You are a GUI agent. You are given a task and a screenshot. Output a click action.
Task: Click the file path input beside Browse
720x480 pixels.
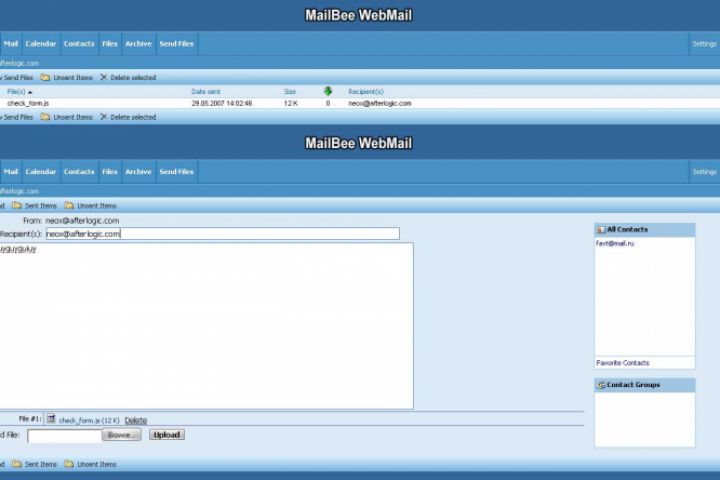(x=64, y=435)
